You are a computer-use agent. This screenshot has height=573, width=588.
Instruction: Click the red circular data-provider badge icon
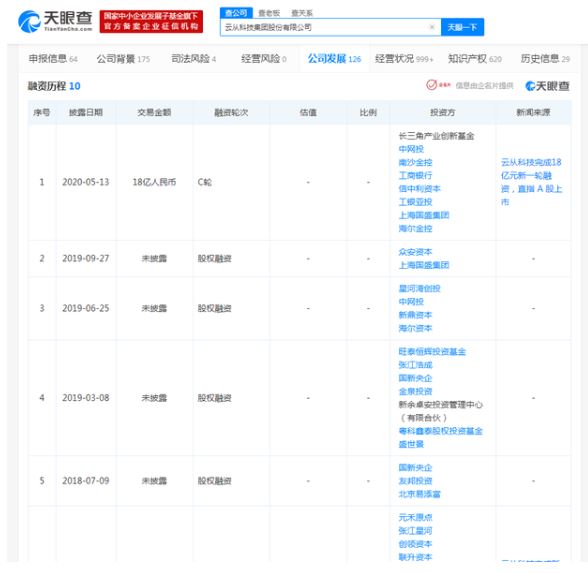431,85
